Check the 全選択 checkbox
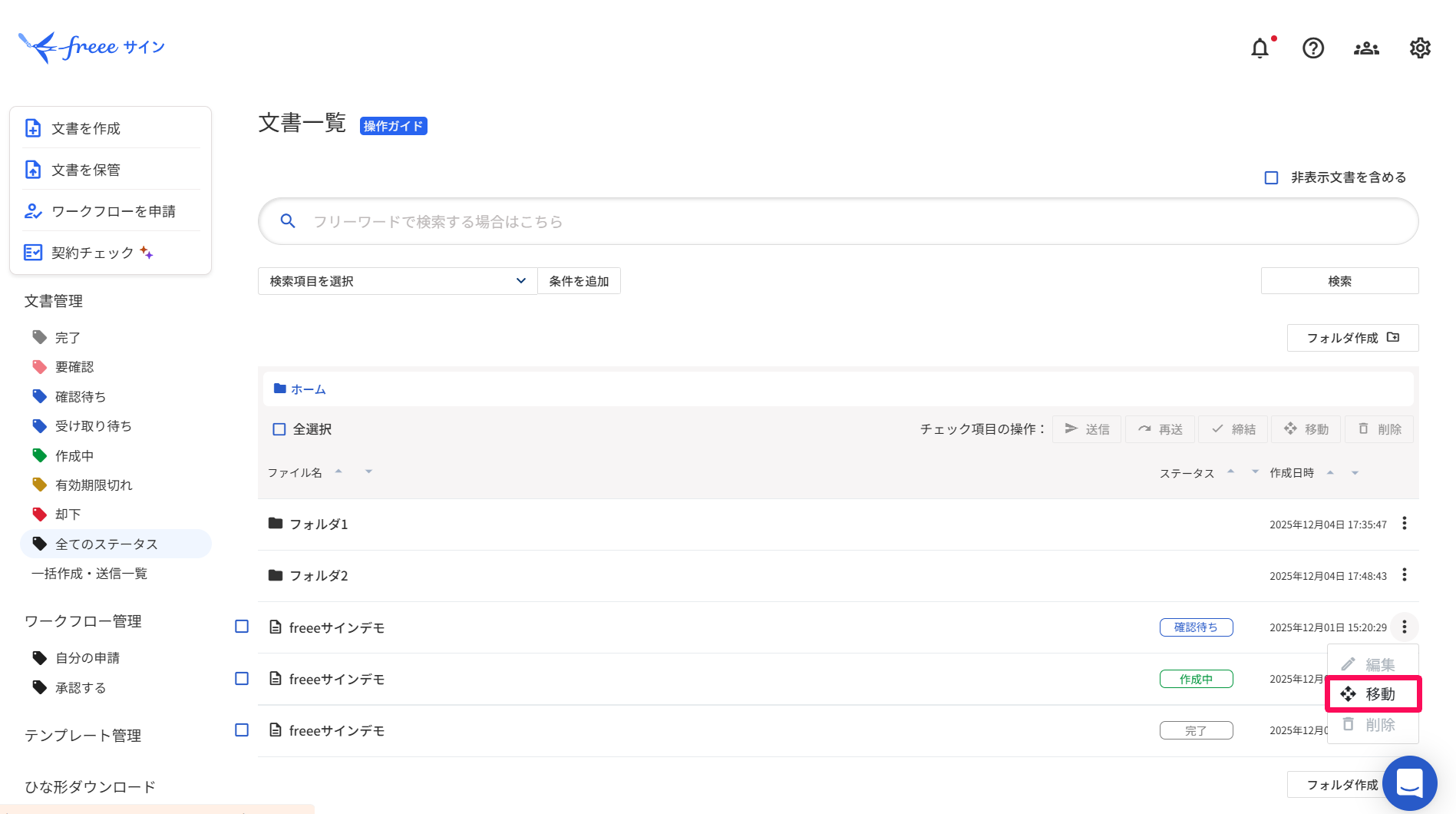 coord(279,429)
